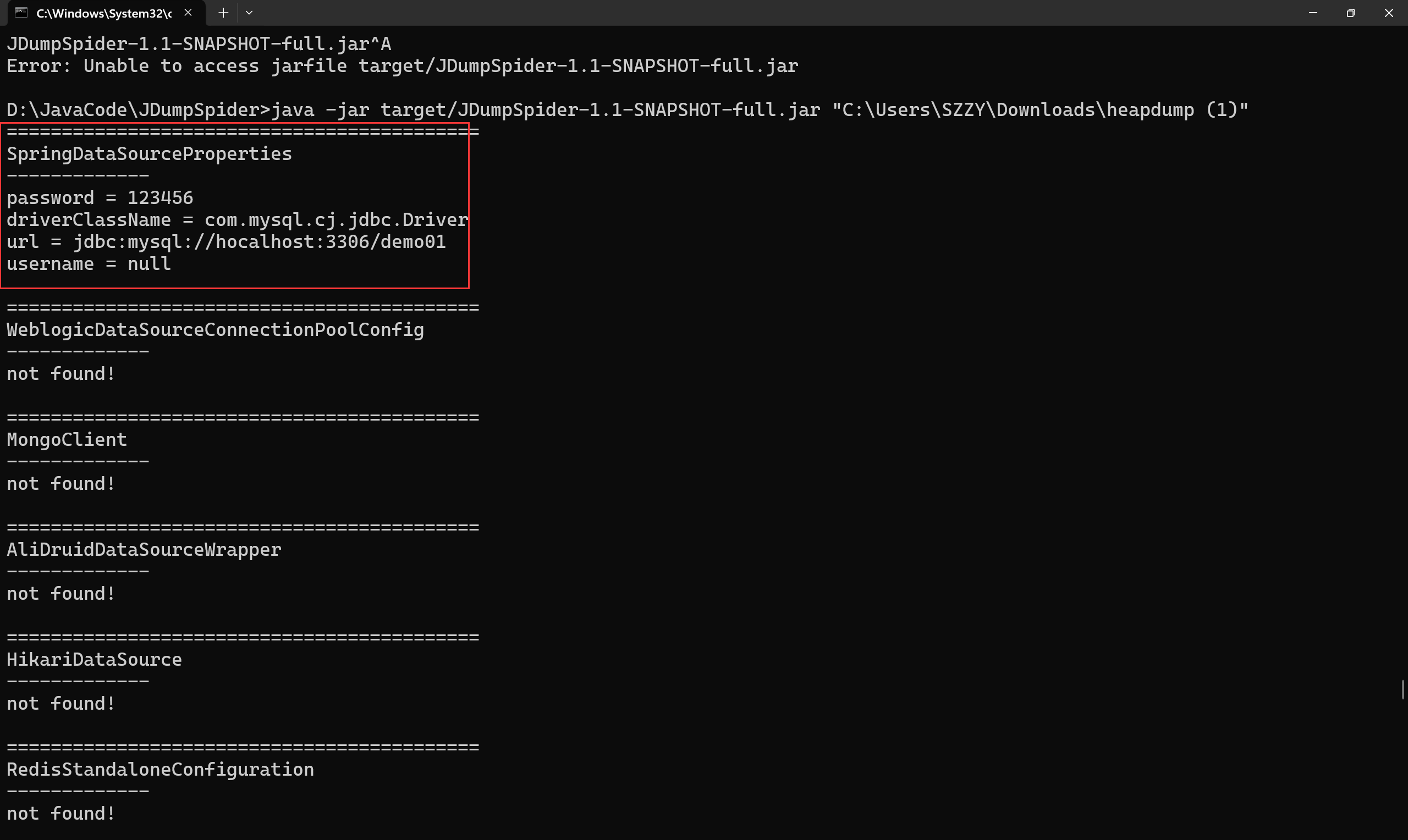Click the HikariDataSource heading
Image resolution: width=1408 pixels, height=840 pixels.
(x=94, y=660)
